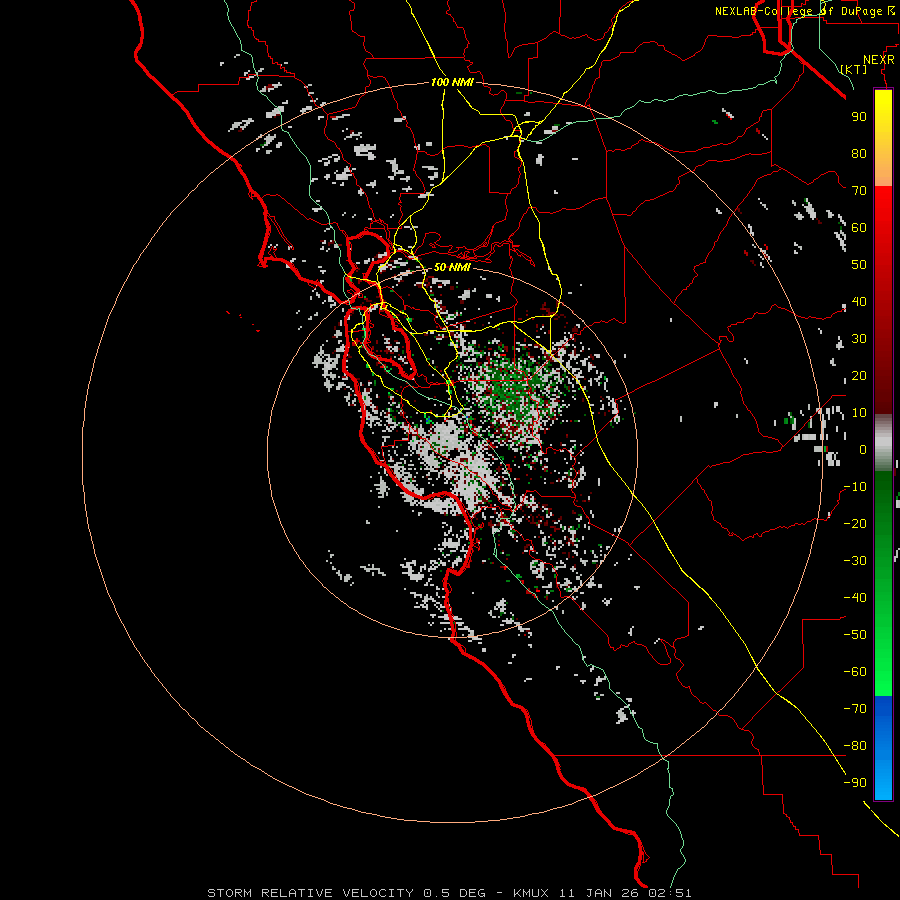Pick the gray zero-velocity band of the color bar
900x900 pixels.
point(883,442)
